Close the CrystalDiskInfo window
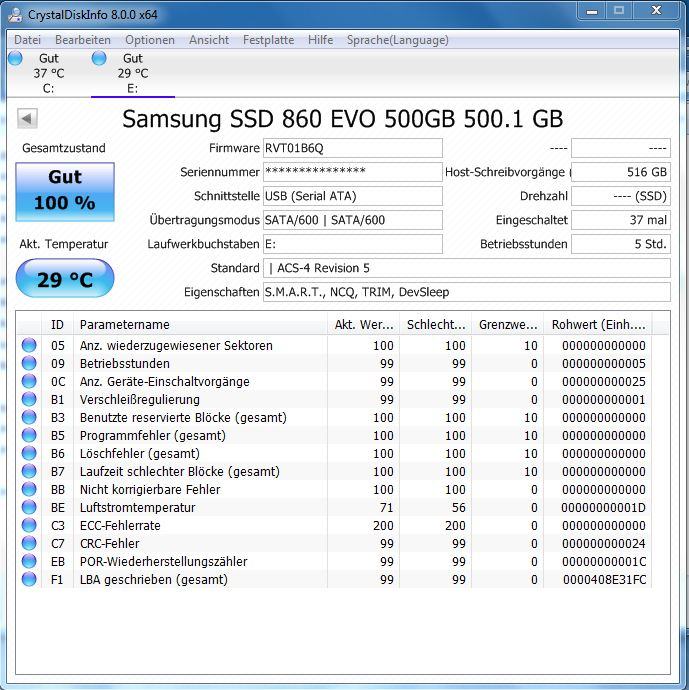This screenshot has width=689, height=690. click(x=656, y=11)
